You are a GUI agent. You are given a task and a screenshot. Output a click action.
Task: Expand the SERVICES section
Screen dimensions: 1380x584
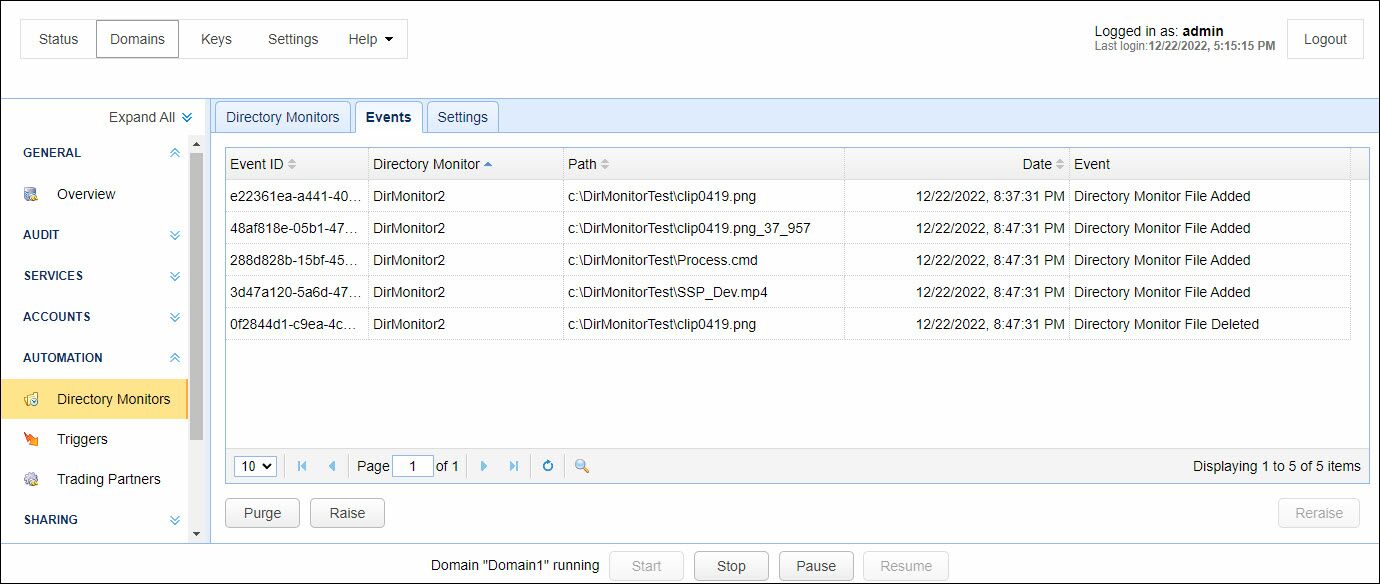(175, 276)
